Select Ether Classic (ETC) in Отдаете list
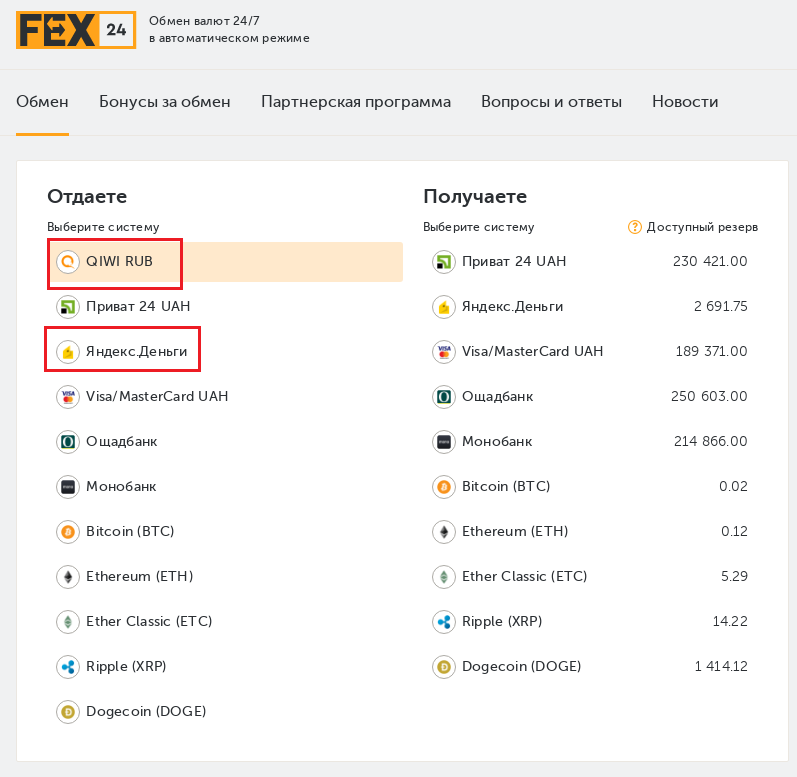This screenshot has height=777, width=797. point(149,622)
